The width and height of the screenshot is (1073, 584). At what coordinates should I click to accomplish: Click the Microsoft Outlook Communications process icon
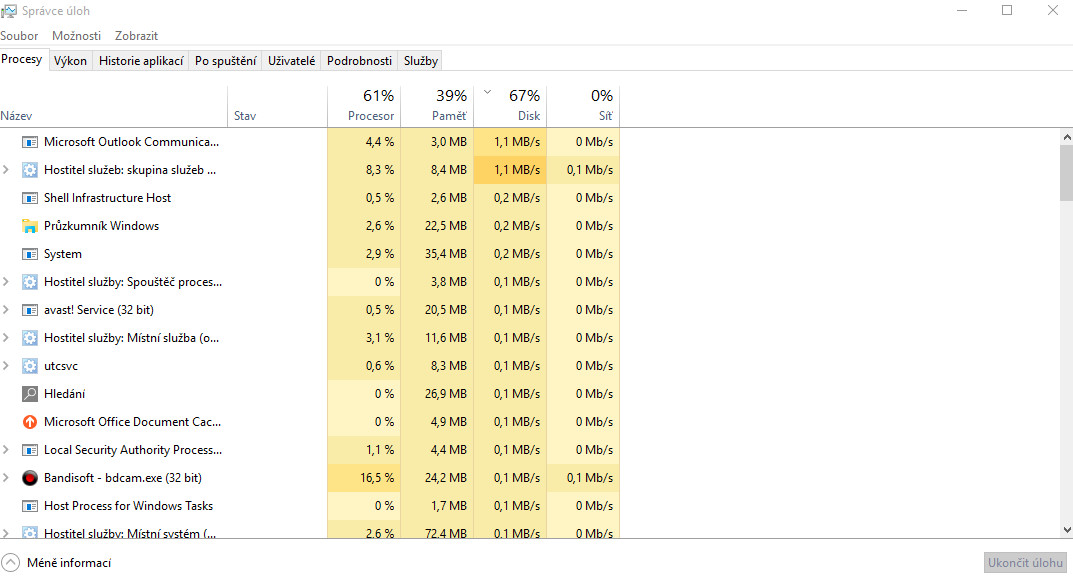click(29, 142)
